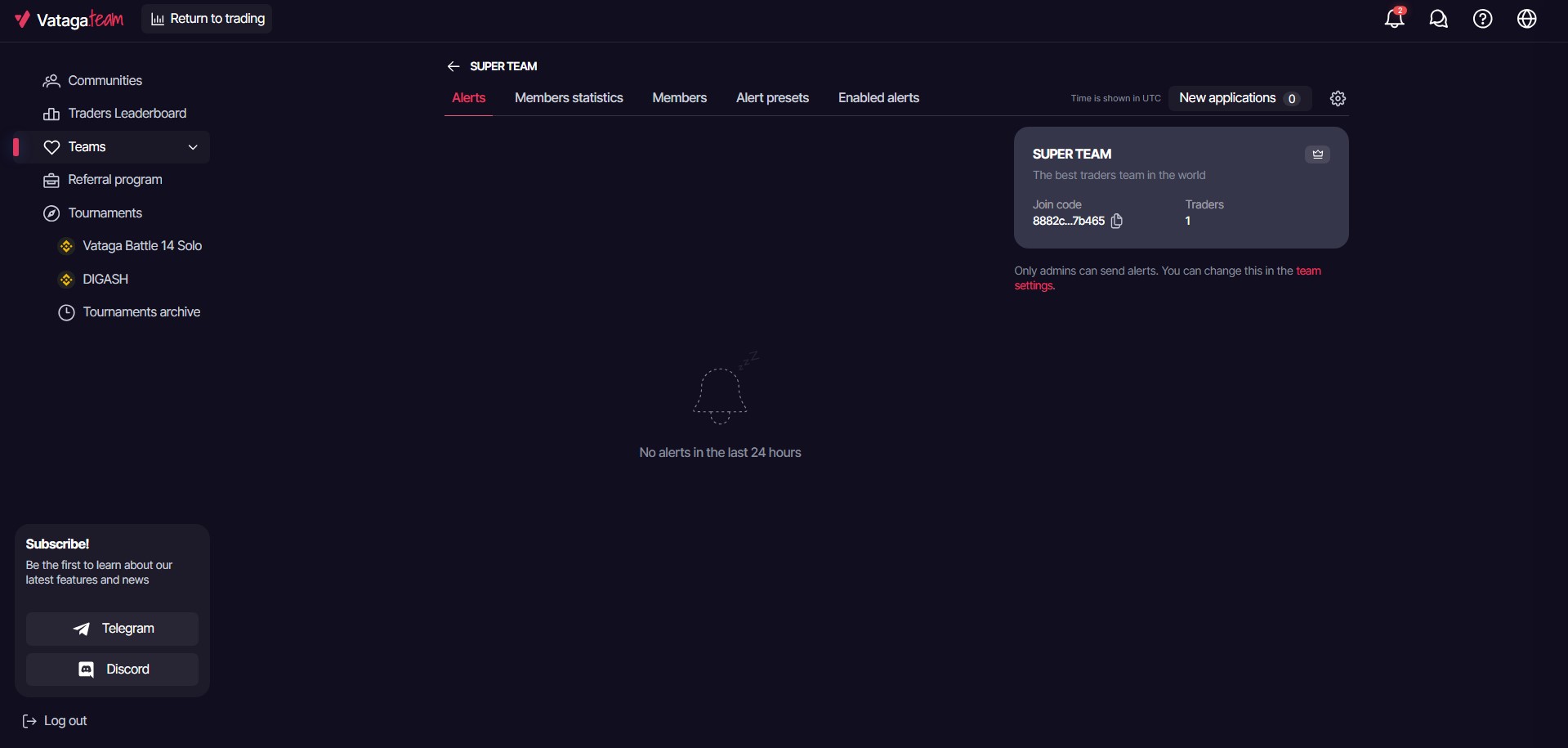Switch to the Members tab
Screen dimensions: 1568x748
coord(679,98)
